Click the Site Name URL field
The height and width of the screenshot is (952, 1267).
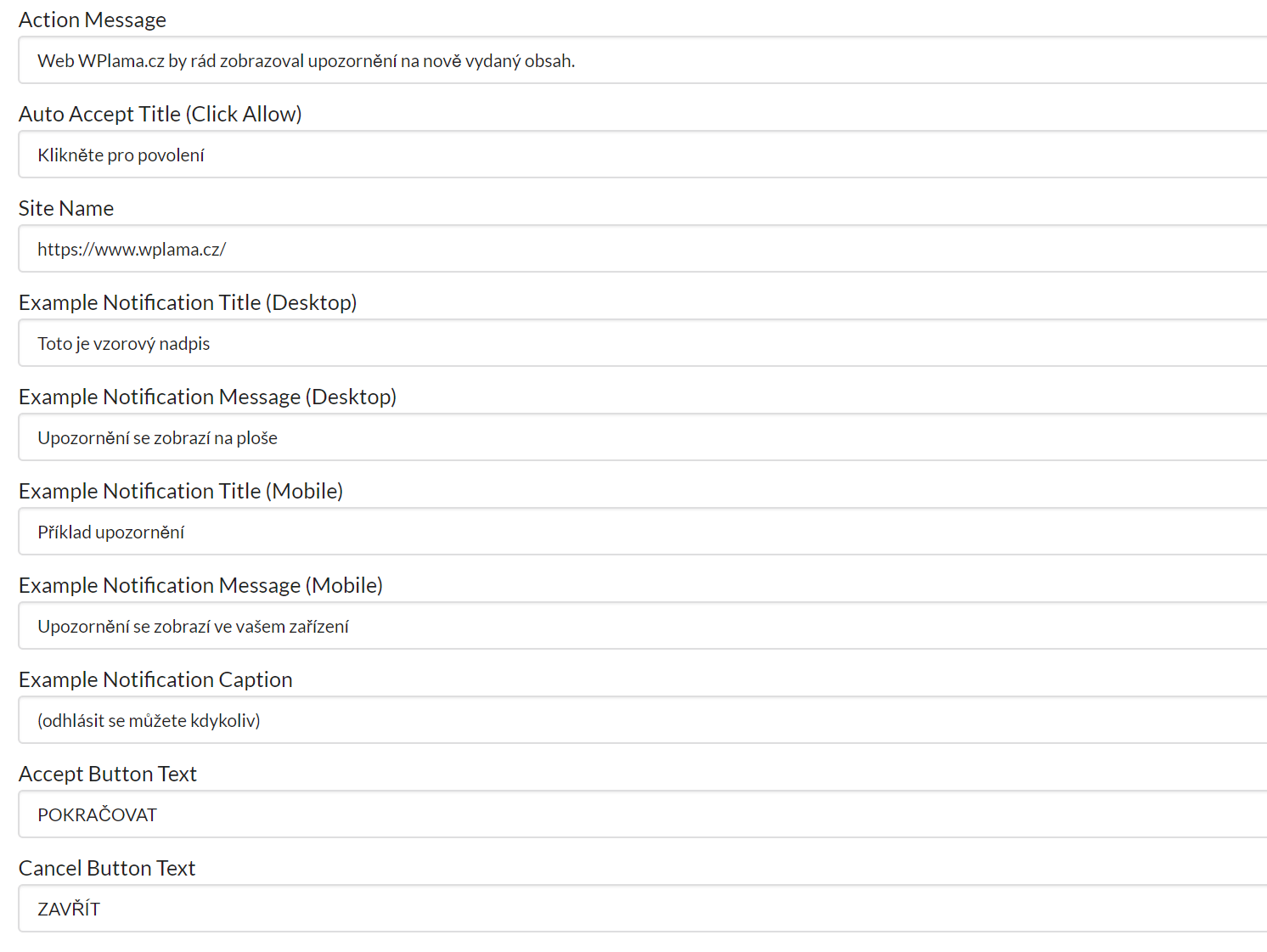643,249
